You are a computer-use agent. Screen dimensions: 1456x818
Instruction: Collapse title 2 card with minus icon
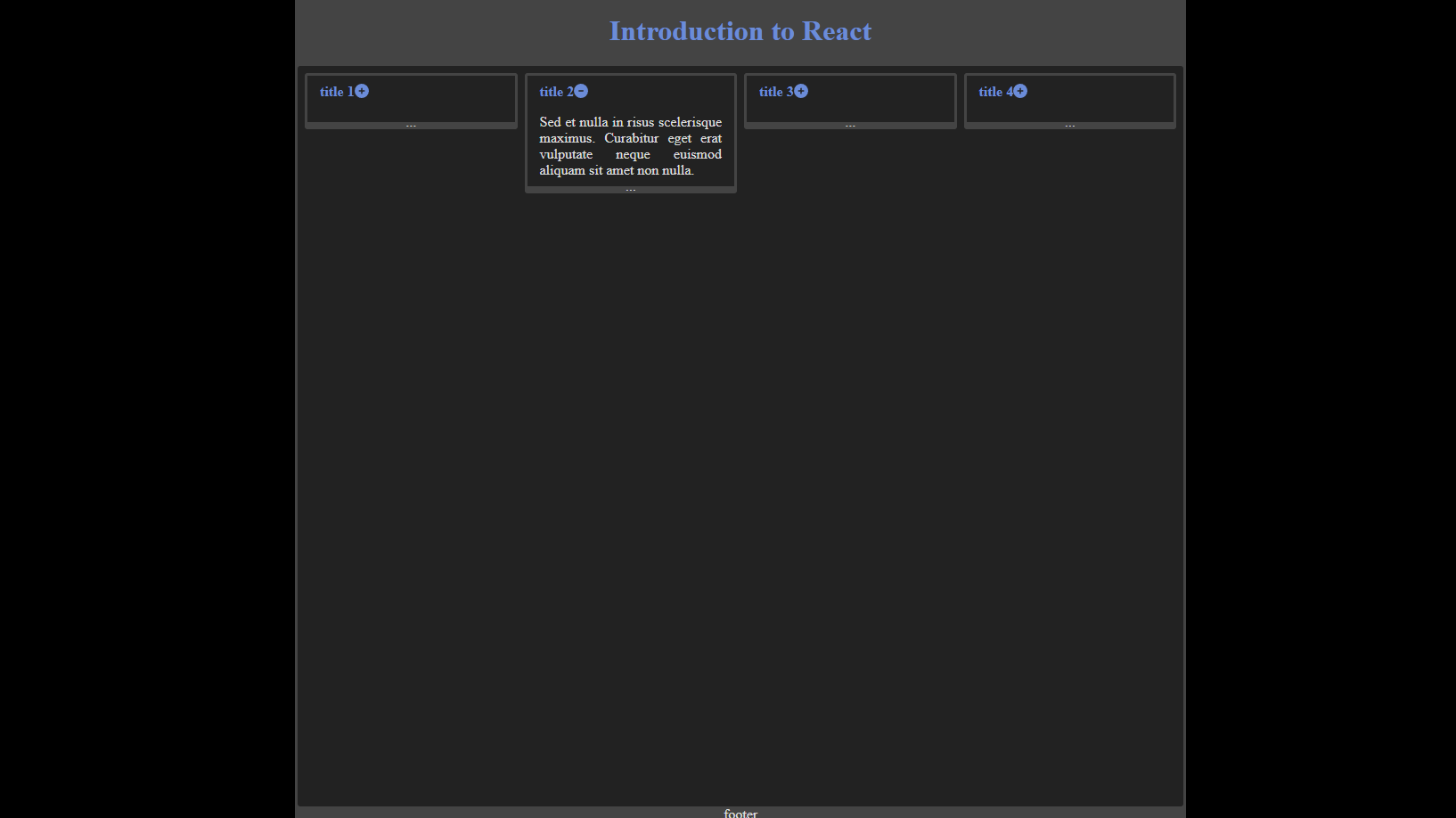tap(581, 91)
